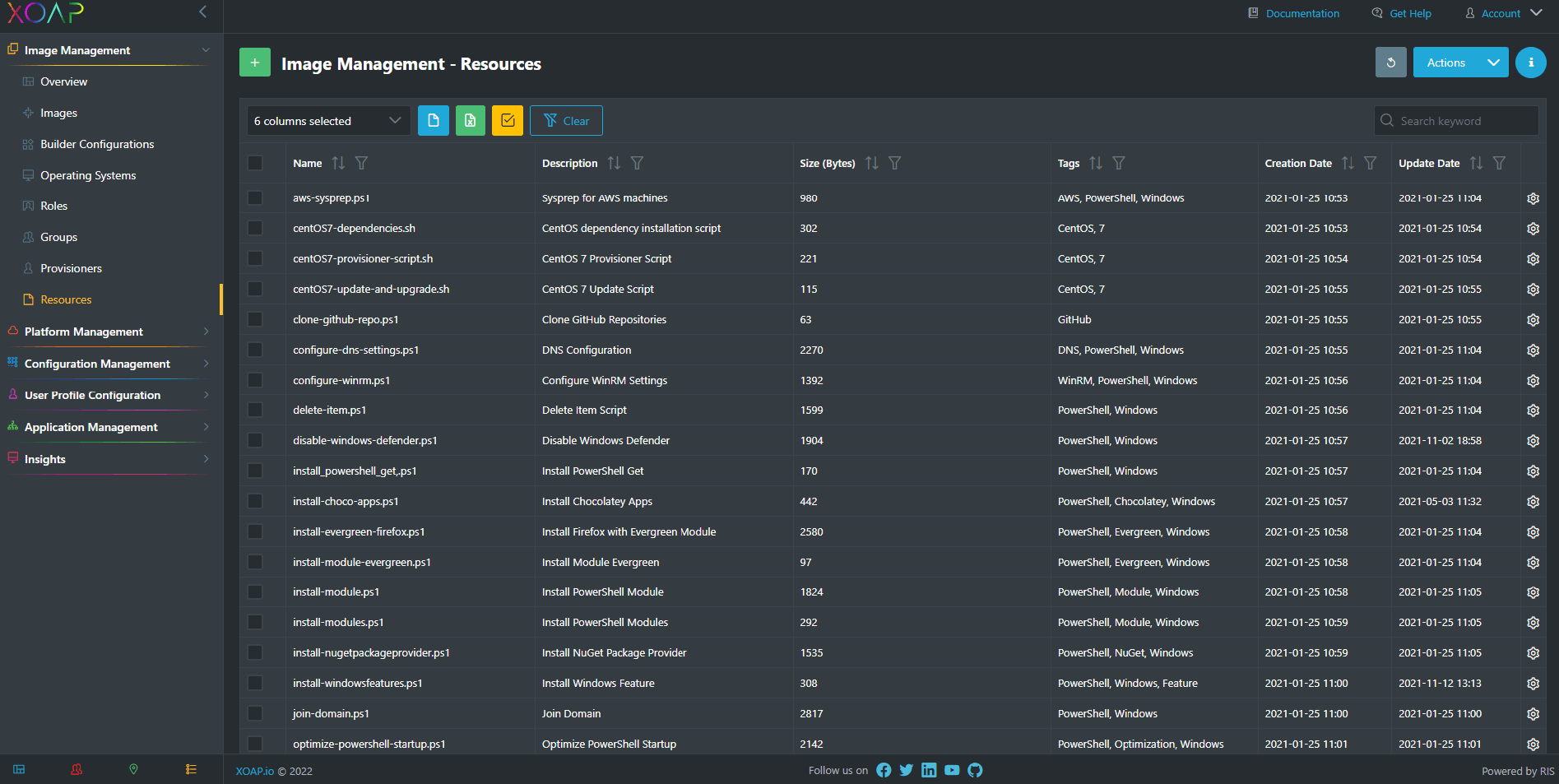1559x784 pixels.
Task: Click the red user icon in sidebar footer
Action: [77, 769]
